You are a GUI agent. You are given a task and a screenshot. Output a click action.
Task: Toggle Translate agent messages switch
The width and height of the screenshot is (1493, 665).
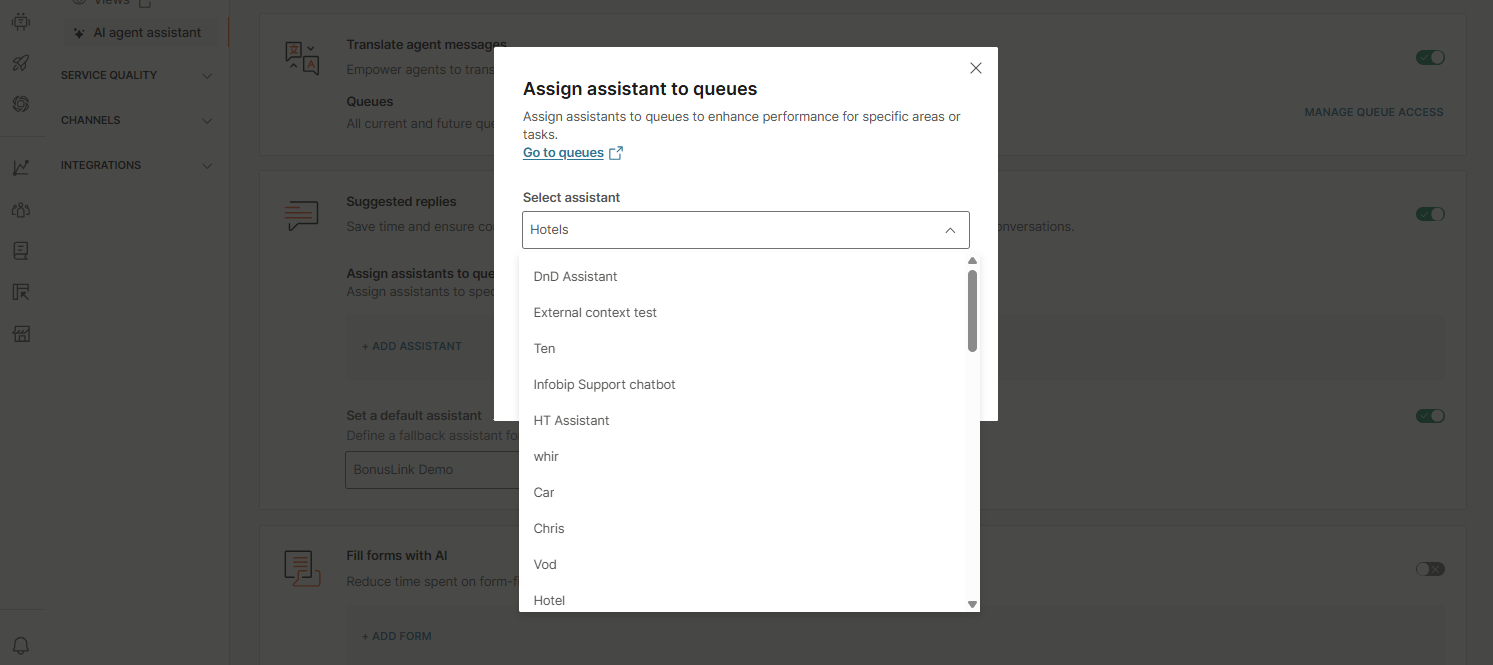tap(1430, 58)
